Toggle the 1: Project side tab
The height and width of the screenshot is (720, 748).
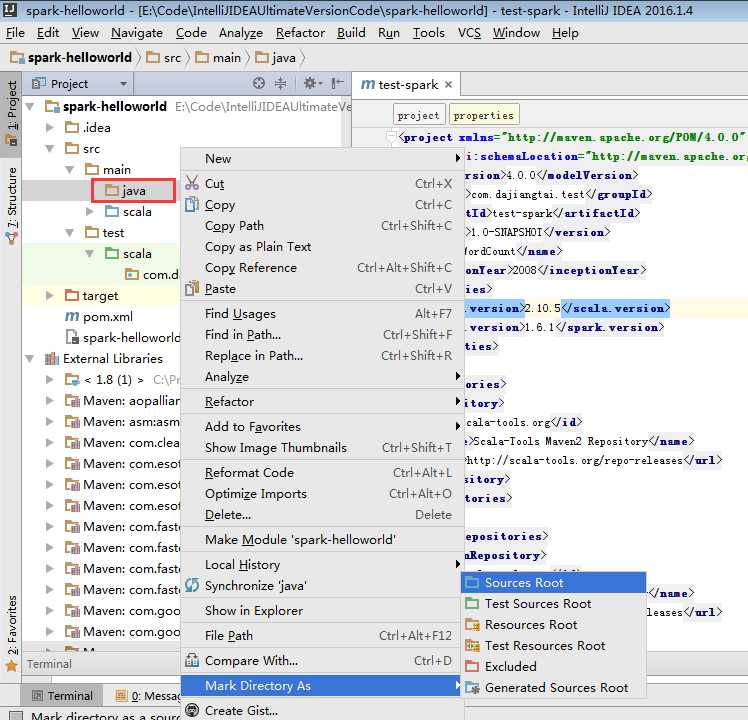coord(11,114)
